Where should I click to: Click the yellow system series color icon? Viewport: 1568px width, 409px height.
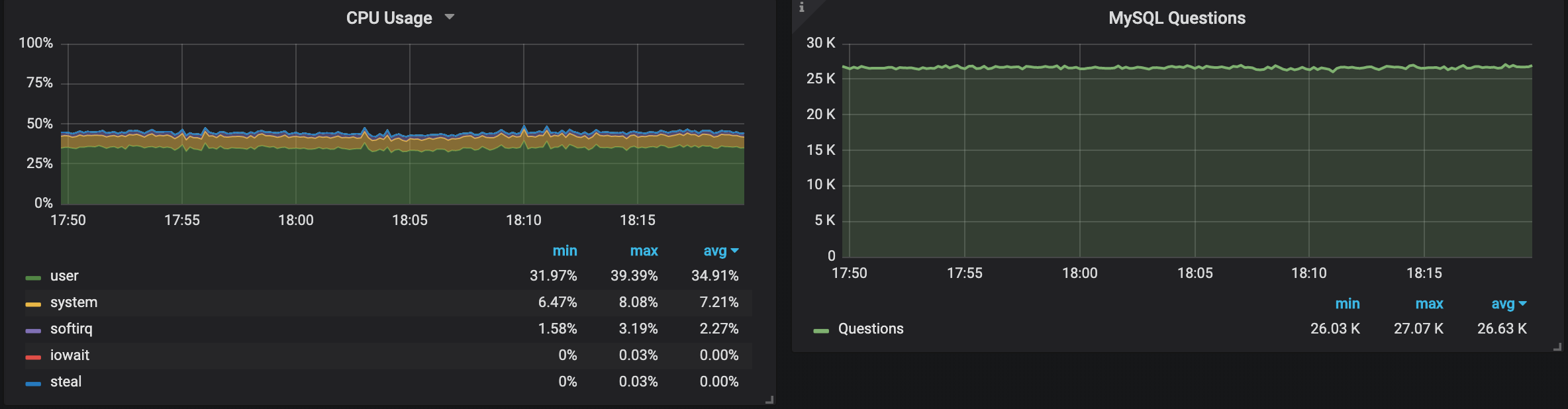[33, 304]
